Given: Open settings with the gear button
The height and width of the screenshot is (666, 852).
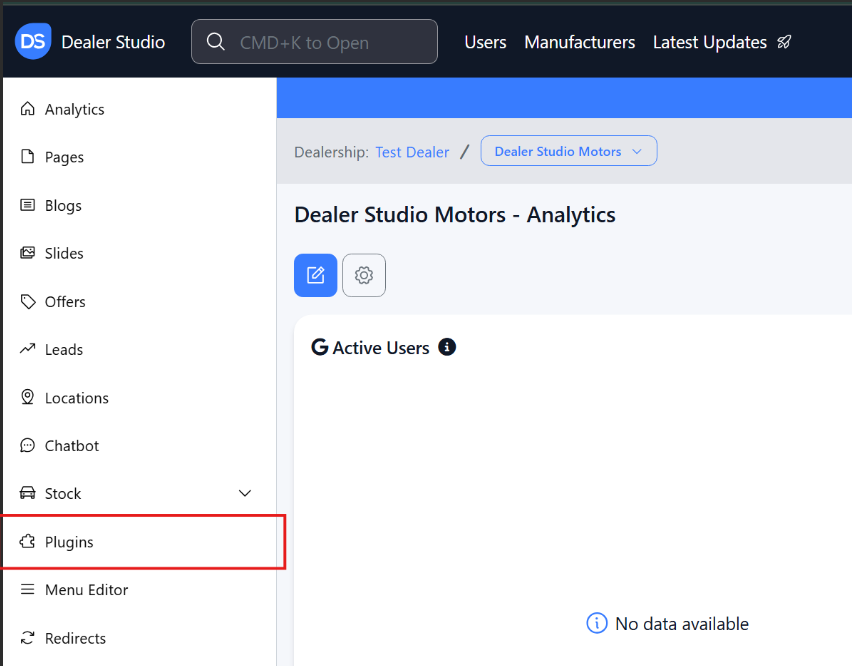Looking at the screenshot, I should tap(364, 275).
